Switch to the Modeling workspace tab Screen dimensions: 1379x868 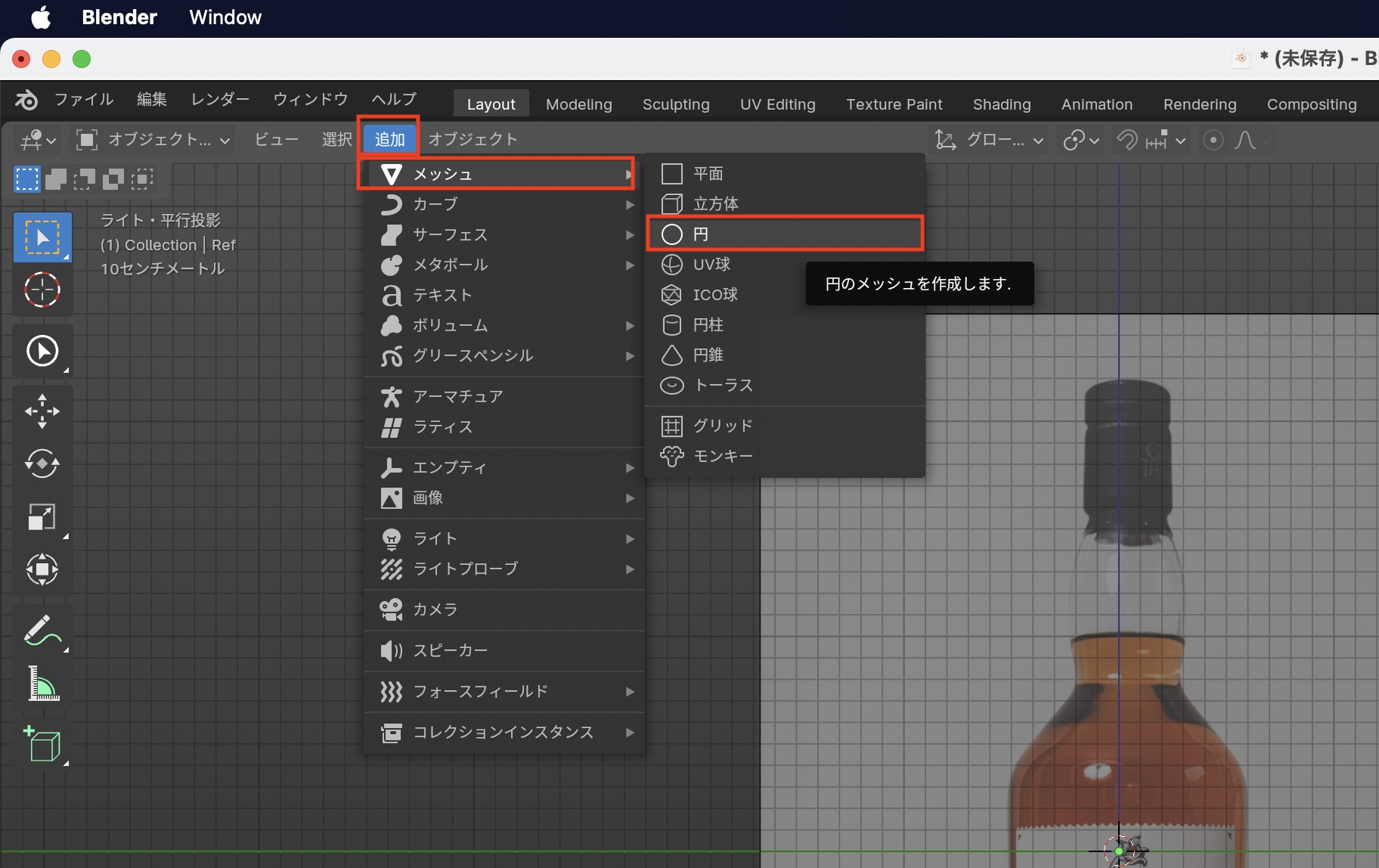click(578, 104)
